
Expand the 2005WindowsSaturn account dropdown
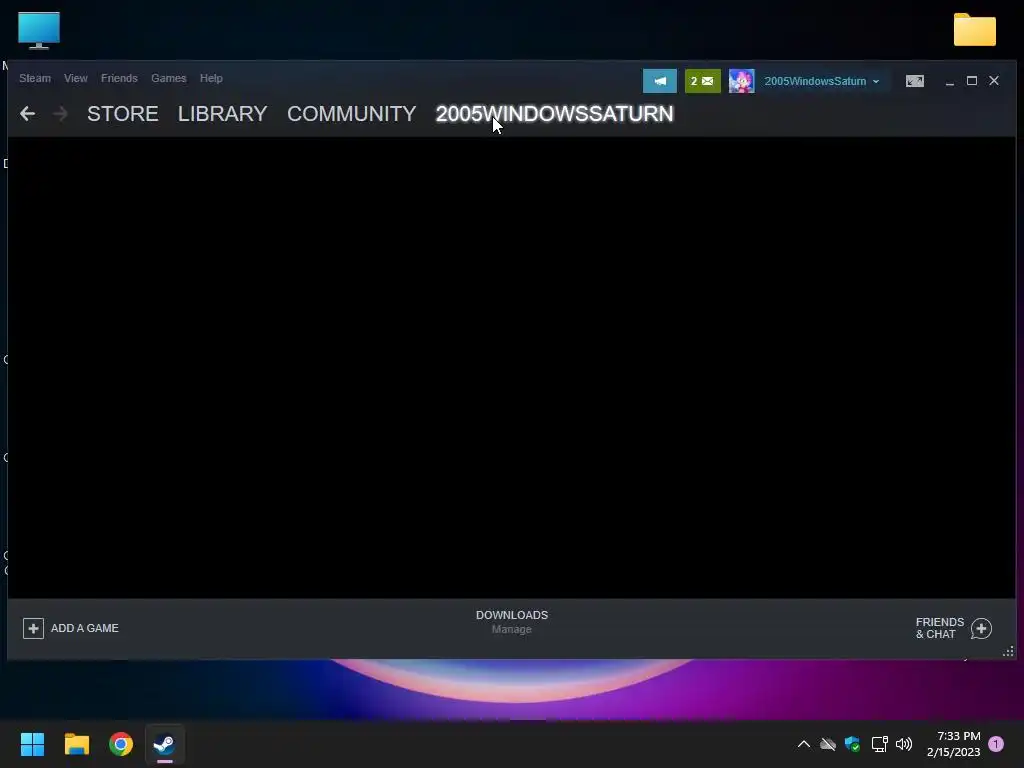[x=822, y=82]
